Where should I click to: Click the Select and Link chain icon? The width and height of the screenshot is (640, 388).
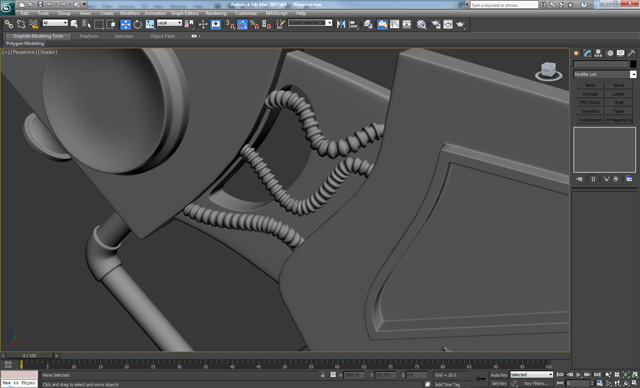click(x=9, y=24)
